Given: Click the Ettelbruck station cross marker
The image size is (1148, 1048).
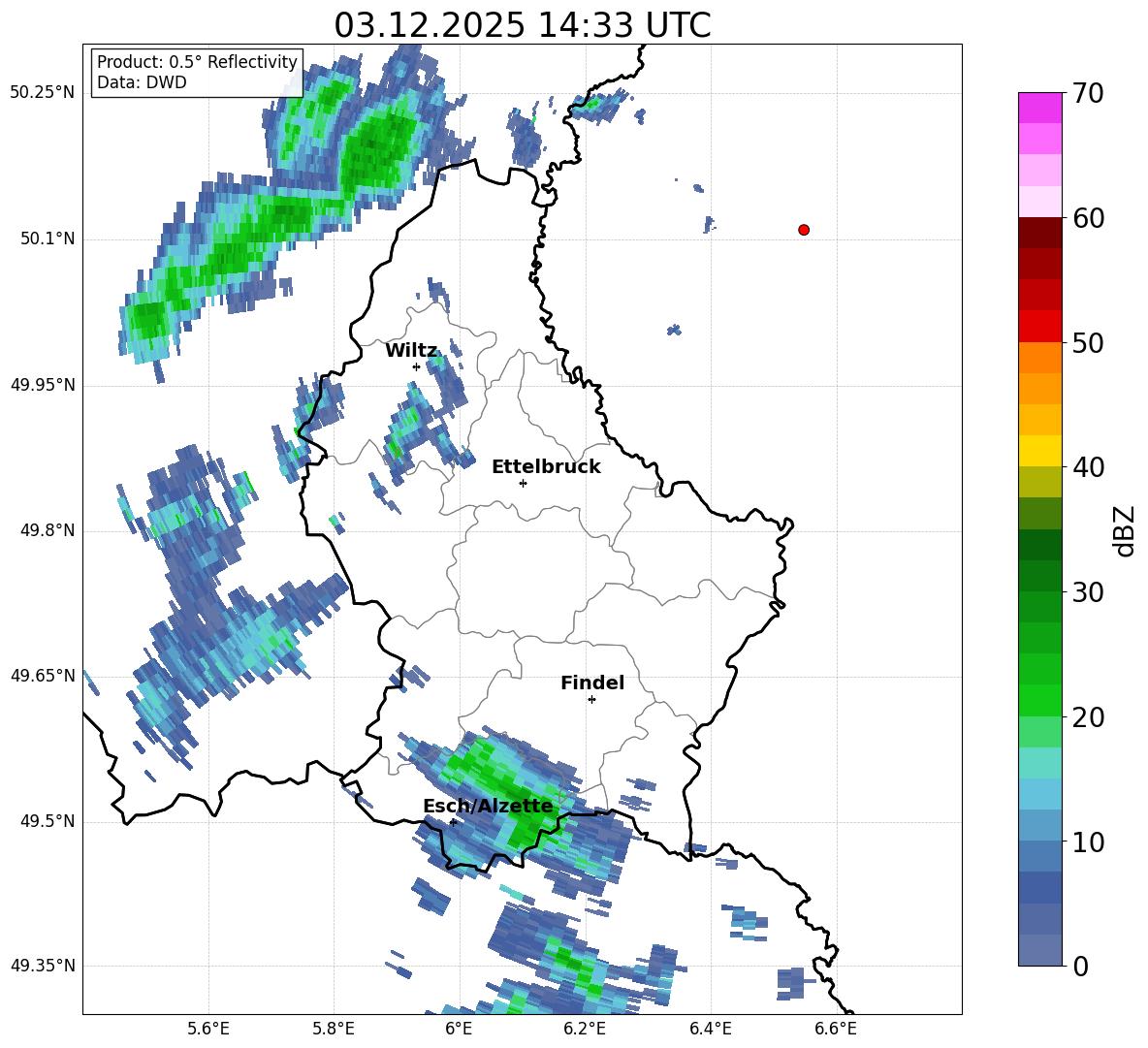Looking at the screenshot, I should 523,483.
